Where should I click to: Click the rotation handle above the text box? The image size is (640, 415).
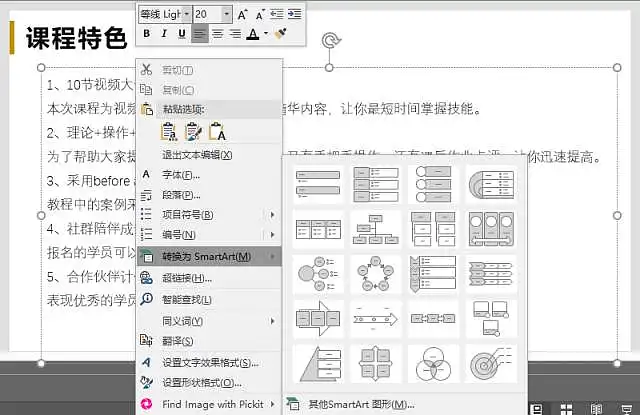point(330,41)
